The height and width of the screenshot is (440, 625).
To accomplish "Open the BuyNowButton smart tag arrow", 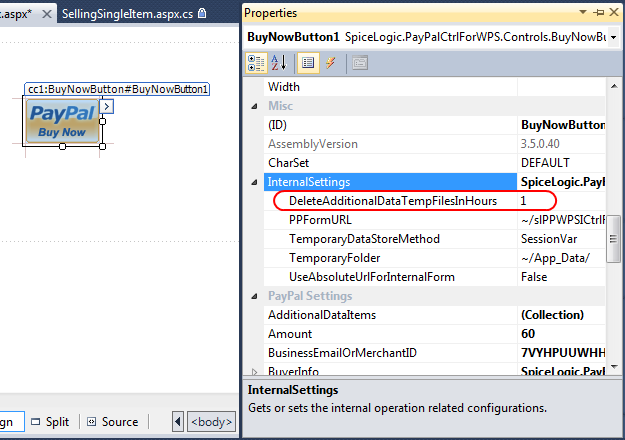I will click(x=108, y=106).
